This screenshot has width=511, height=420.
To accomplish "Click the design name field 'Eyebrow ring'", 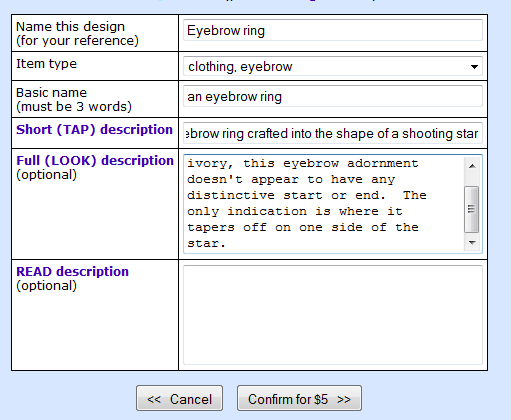I will (333, 31).
